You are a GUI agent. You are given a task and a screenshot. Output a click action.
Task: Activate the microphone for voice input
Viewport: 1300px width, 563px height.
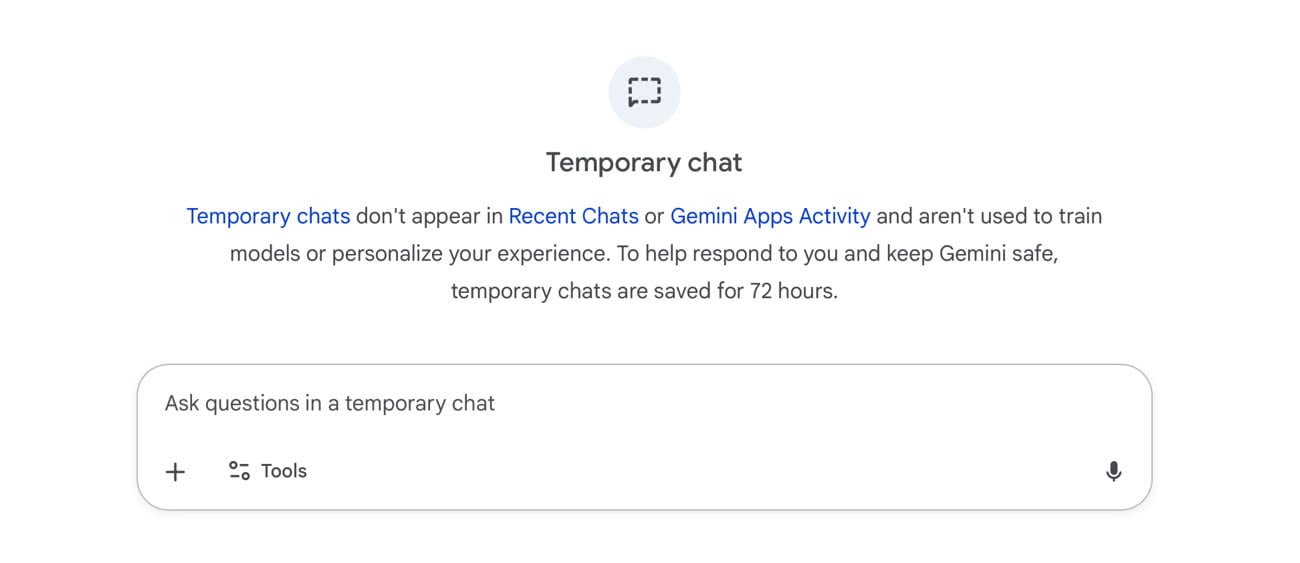1113,472
